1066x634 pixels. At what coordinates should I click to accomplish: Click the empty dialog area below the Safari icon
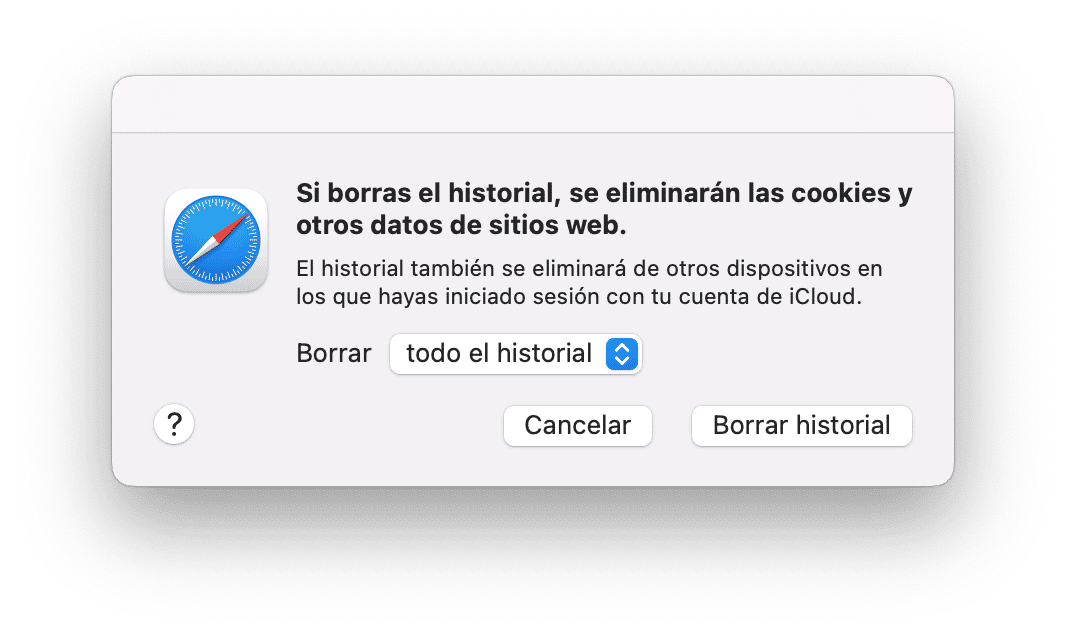tap(216, 347)
